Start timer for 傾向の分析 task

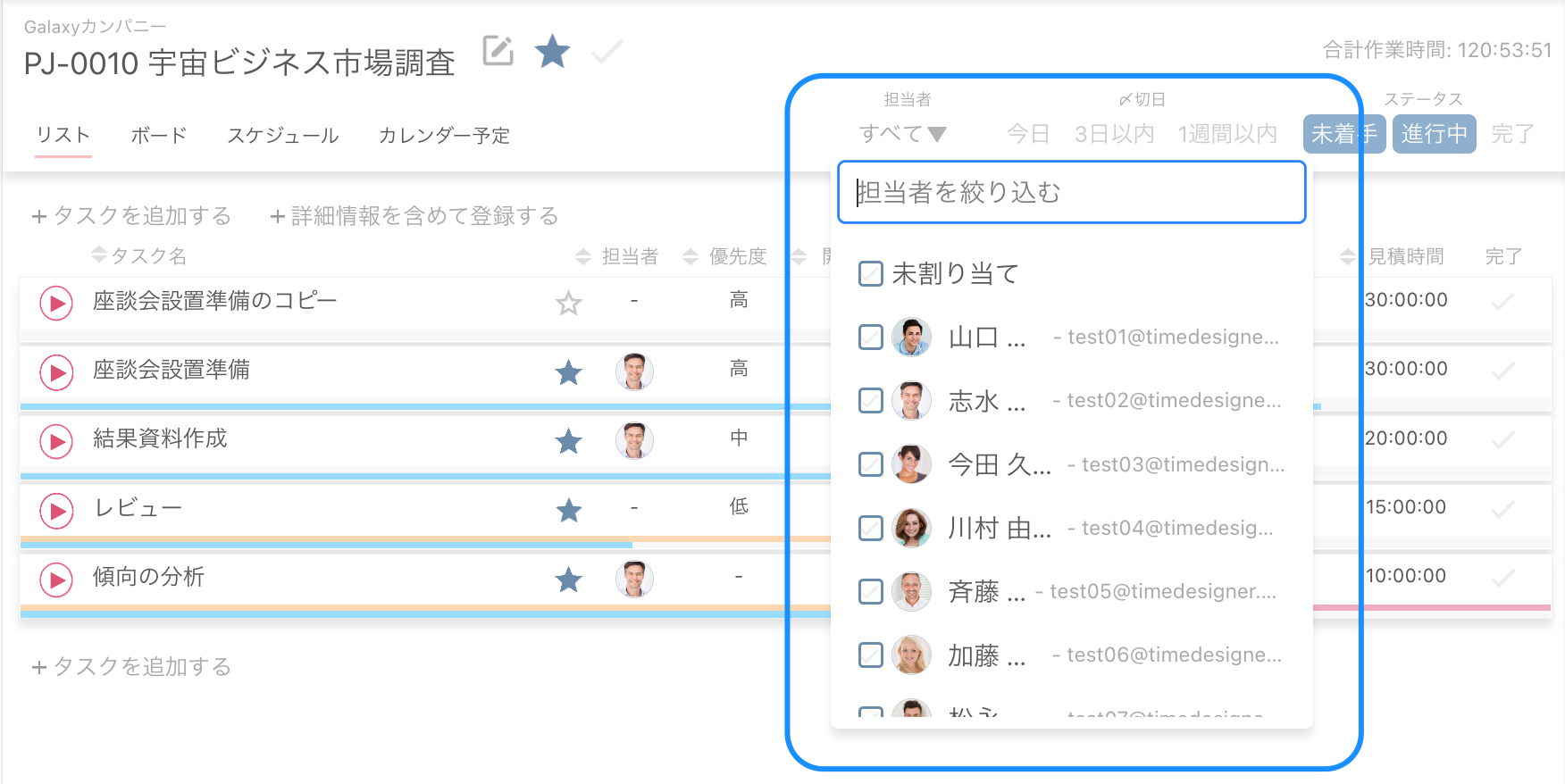[56, 580]
